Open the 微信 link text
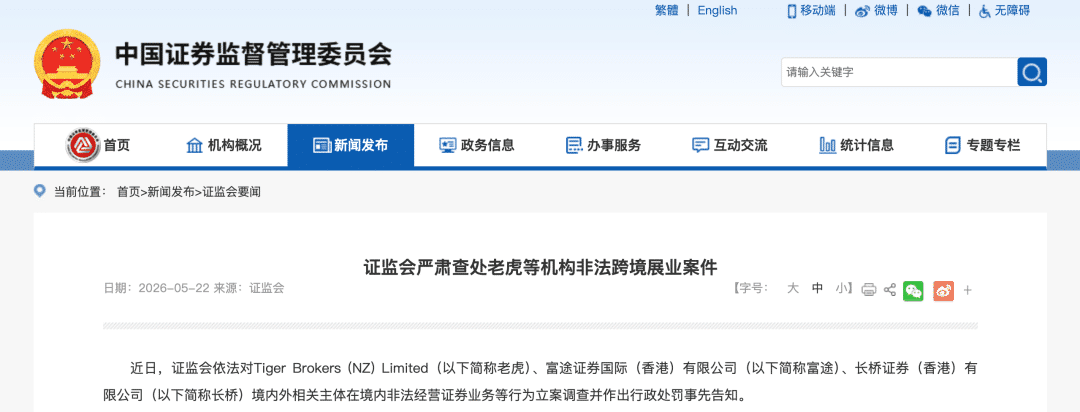 tap(948, 10)
